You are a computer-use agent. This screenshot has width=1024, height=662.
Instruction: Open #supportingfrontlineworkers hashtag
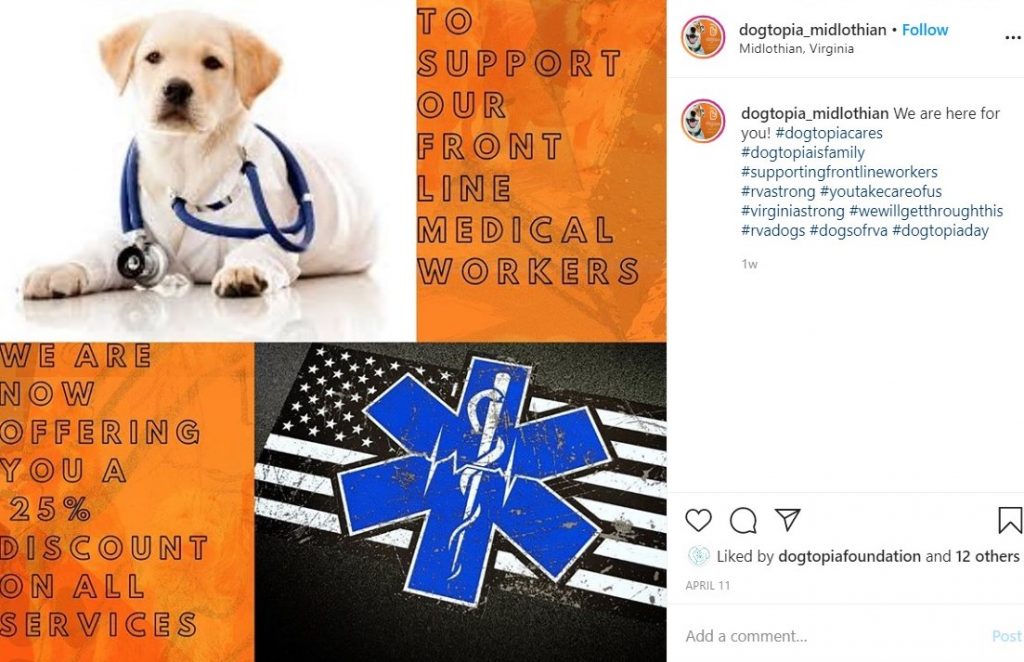[x=839, y=172]
